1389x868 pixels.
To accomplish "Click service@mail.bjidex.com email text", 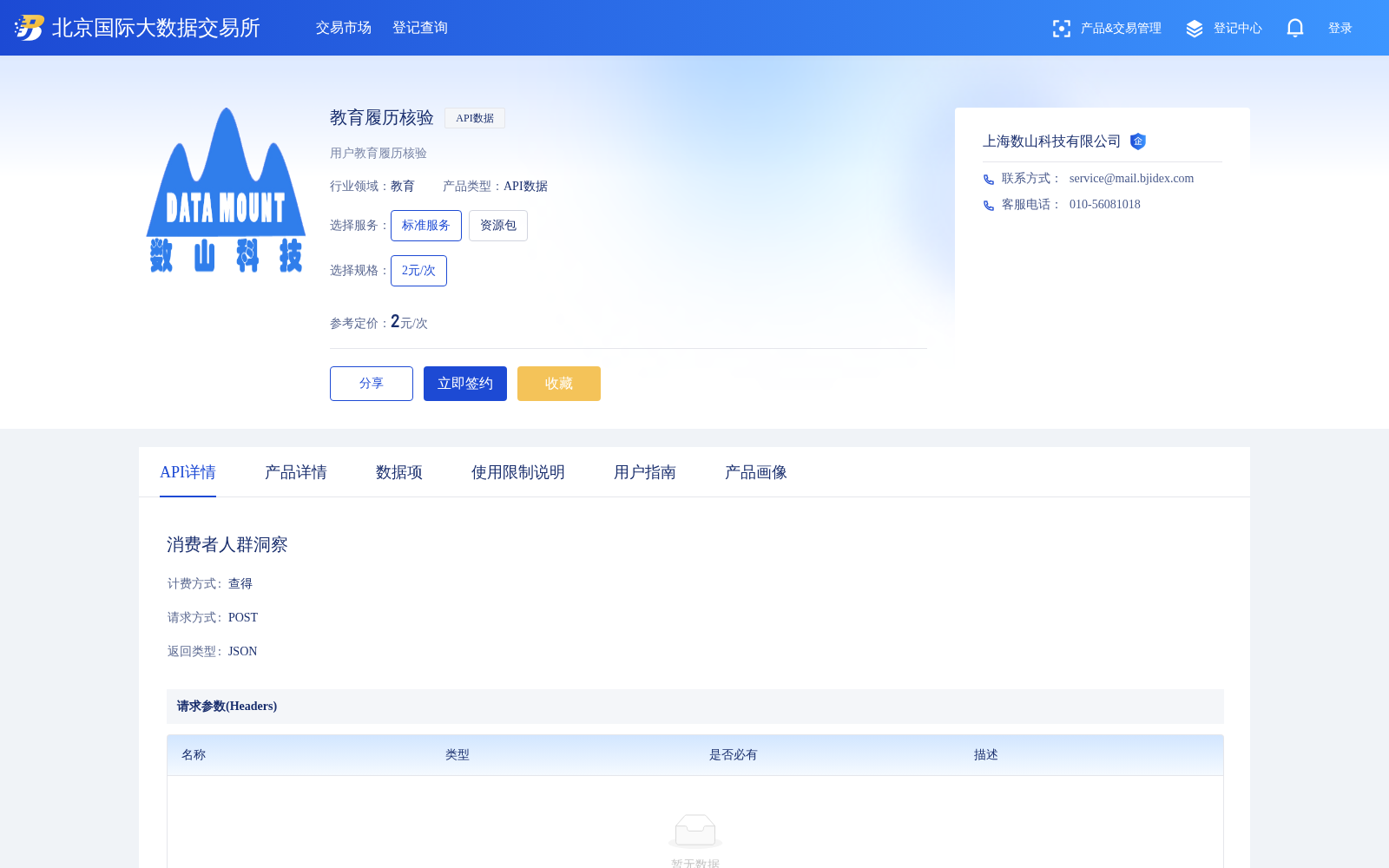I will click(1131, 179).
